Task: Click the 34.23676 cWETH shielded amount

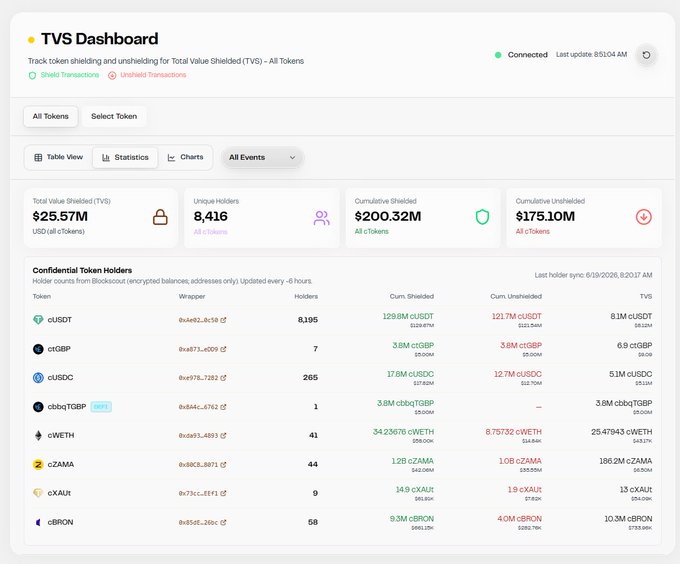Action: click(403, 432)
